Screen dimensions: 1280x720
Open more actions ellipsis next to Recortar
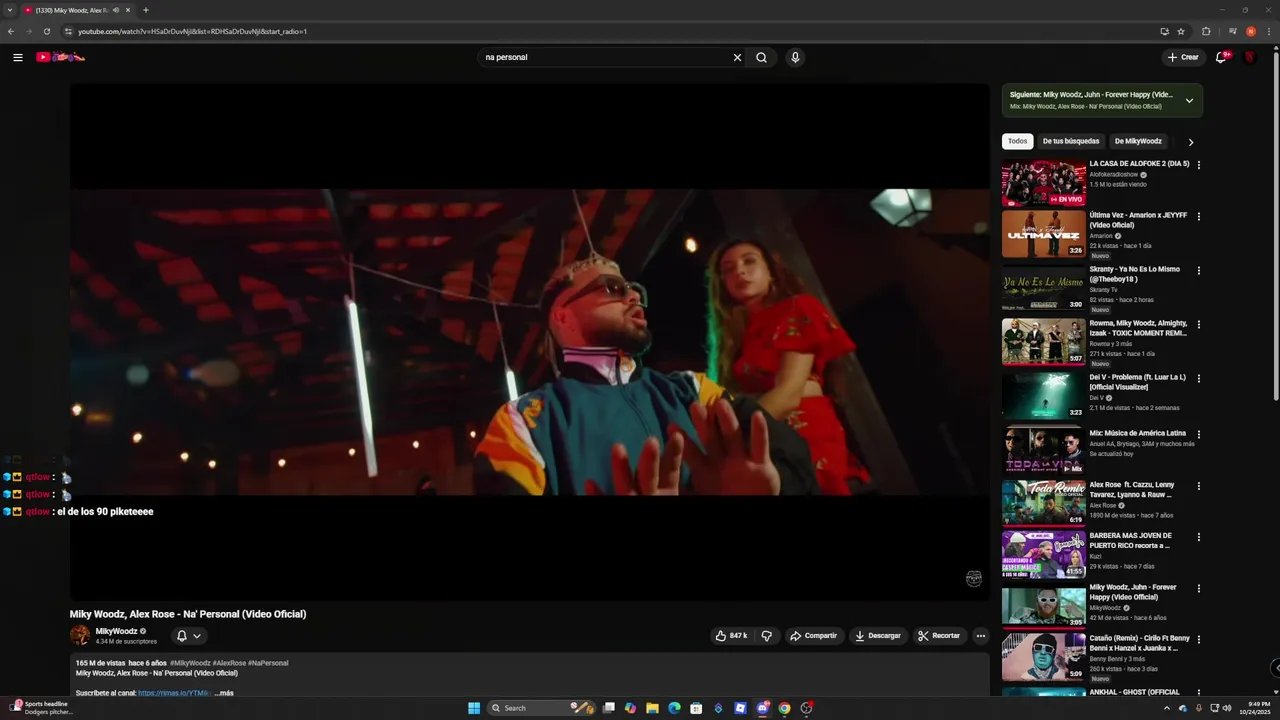tap(980, 636)
